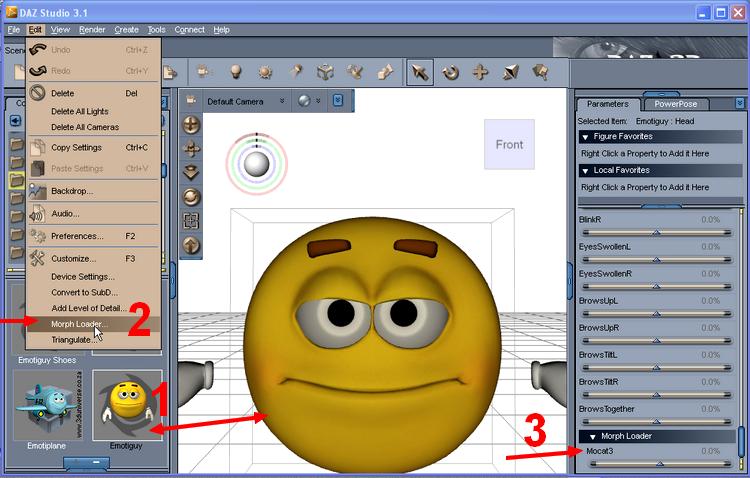Create a new spotlight from toolbar

tap(296, 72)
